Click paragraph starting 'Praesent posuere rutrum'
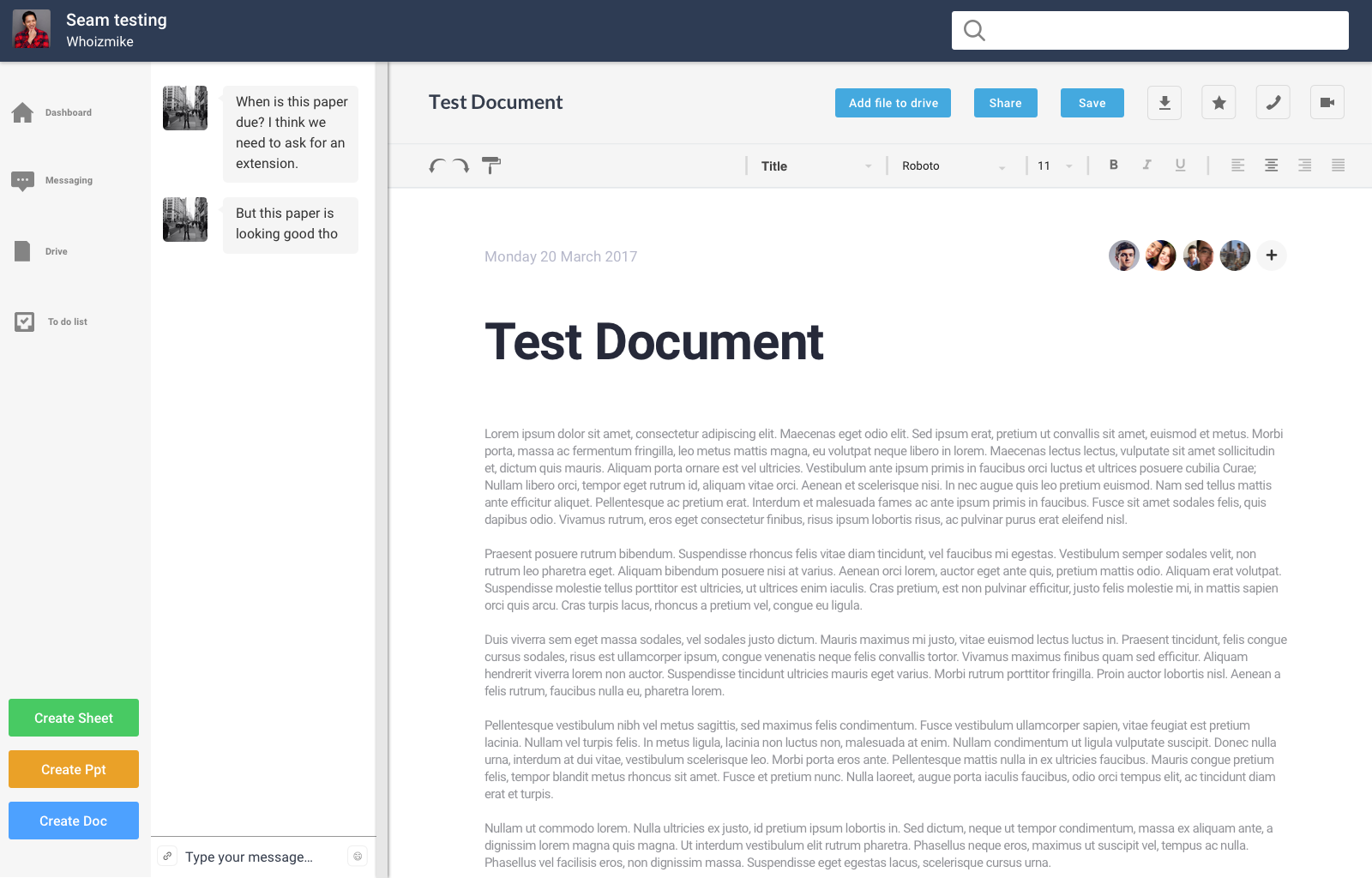 [885, 580]
